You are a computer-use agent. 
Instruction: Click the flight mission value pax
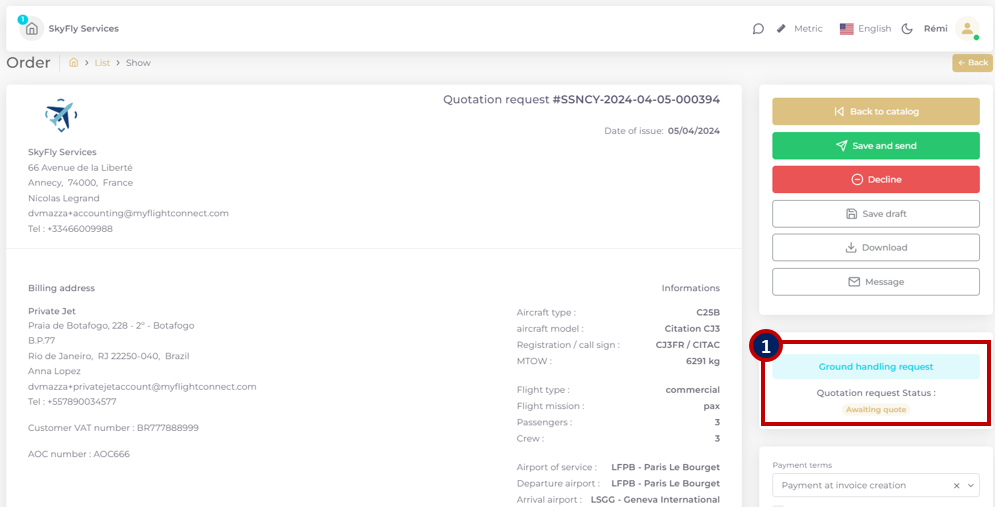[x=712, y=406]
